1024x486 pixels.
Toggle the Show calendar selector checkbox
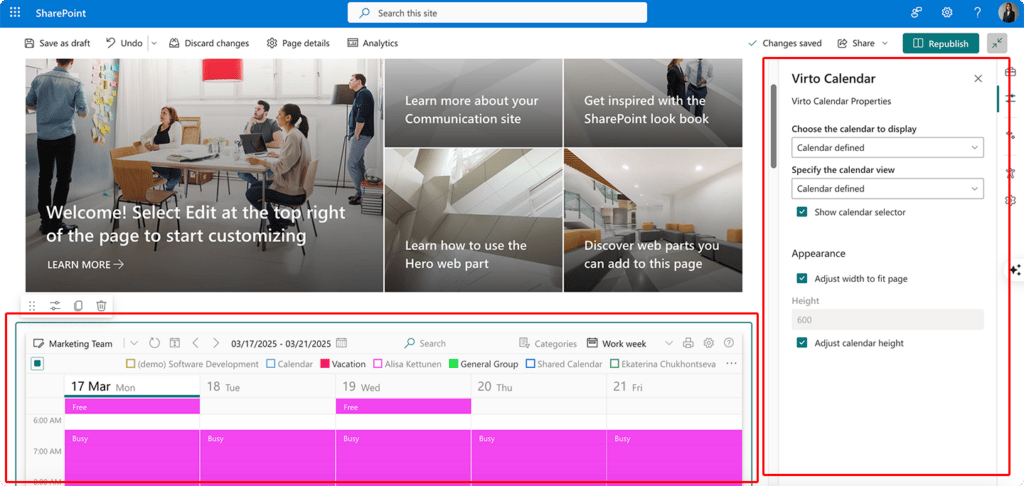(x=802, y=212)
